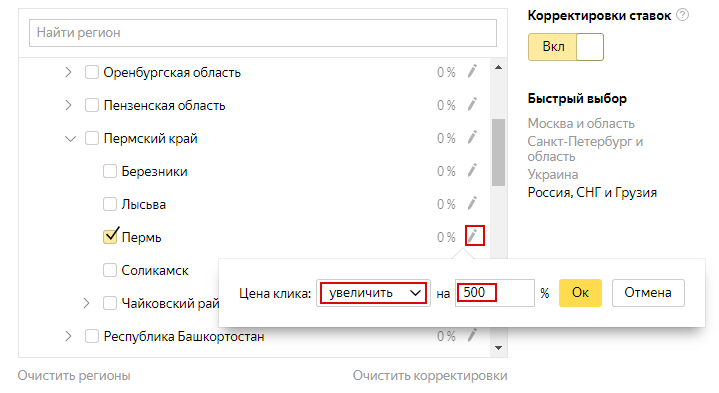
Task: Click the Березники region label
Action: coord(155,172)
